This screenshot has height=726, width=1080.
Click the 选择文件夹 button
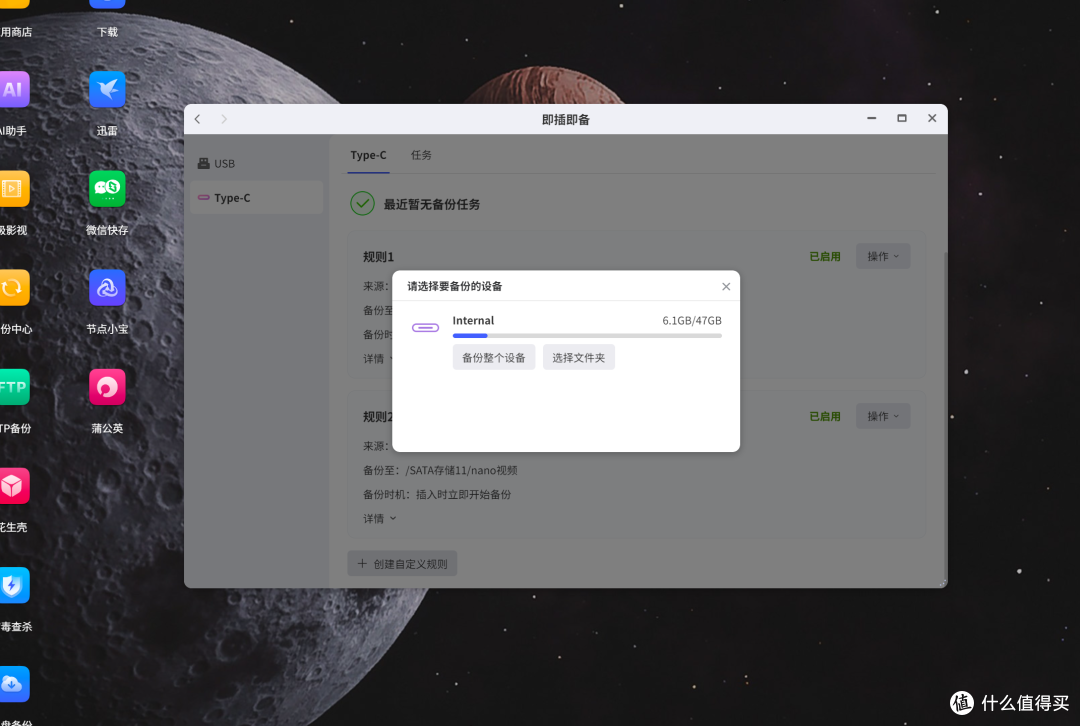(579, 357)
